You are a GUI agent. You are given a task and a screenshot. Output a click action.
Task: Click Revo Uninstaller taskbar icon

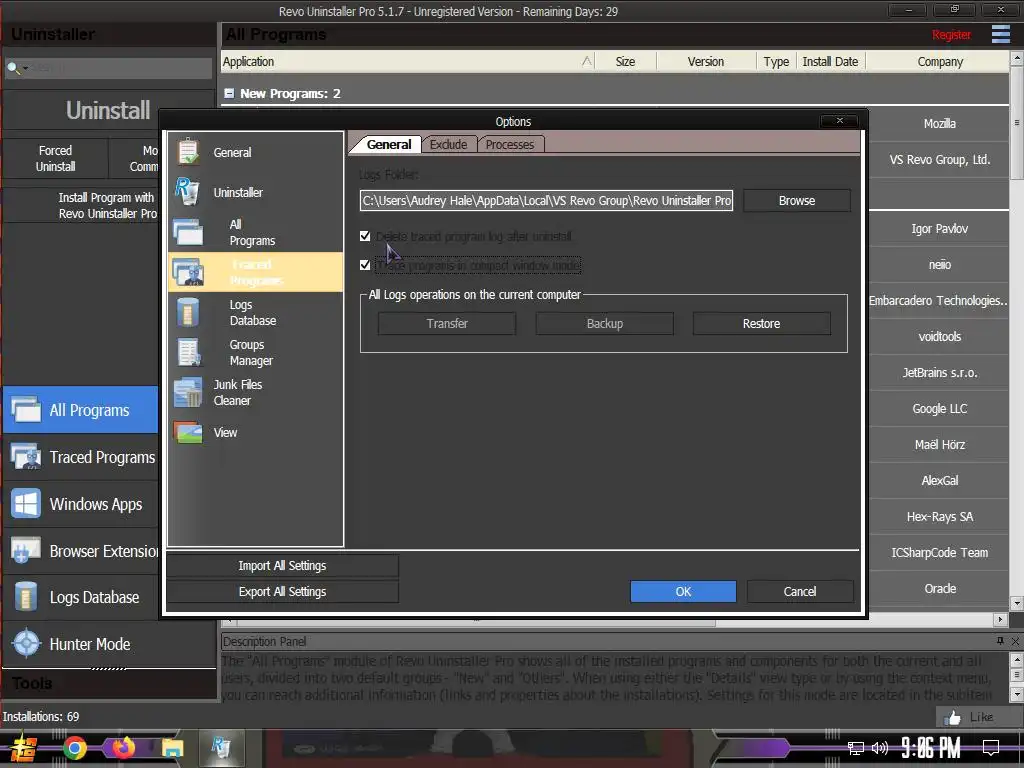[221, 748]
